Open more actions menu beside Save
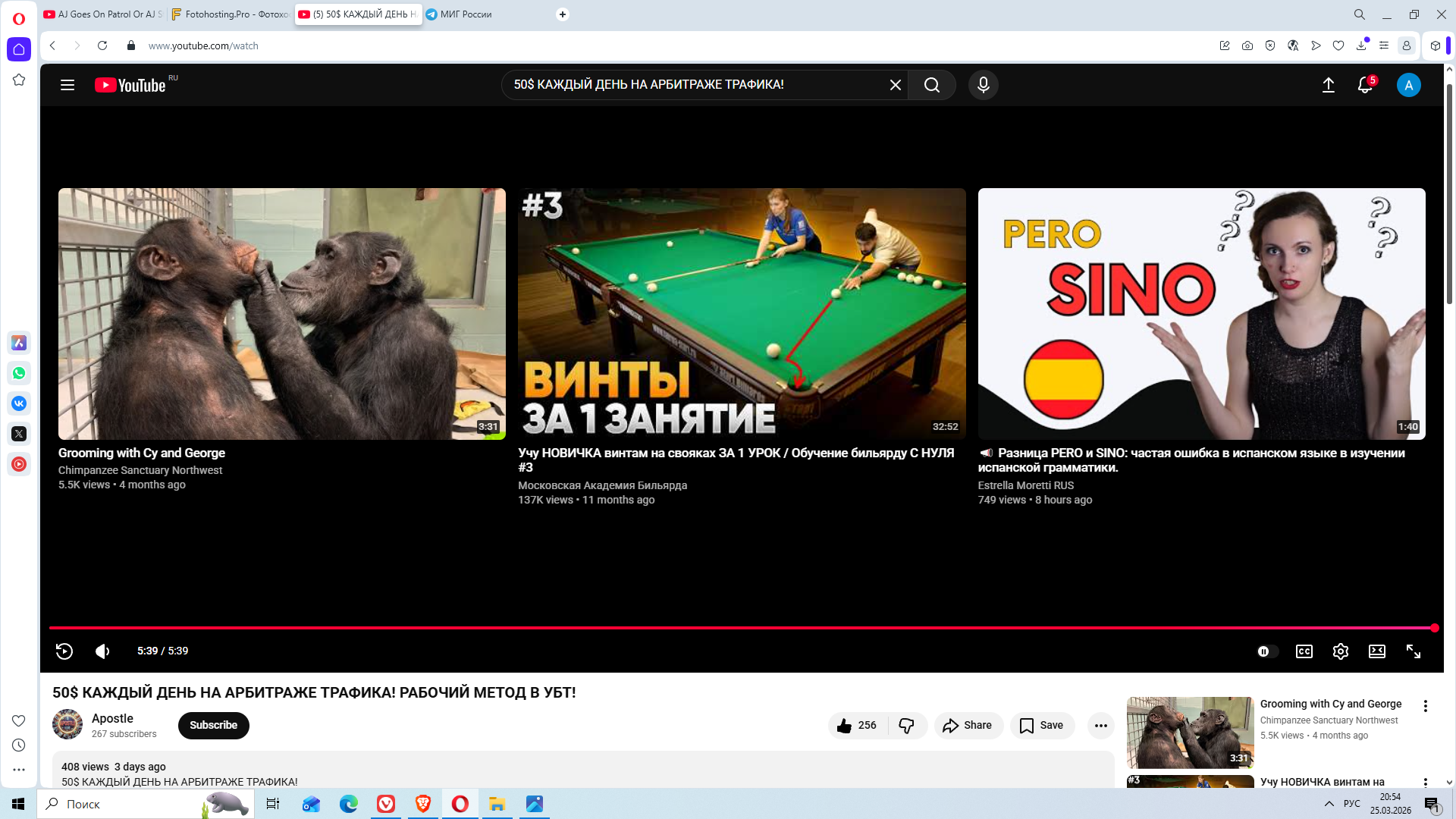This screenshot has width=1456, height=819. pos(1100,726)
